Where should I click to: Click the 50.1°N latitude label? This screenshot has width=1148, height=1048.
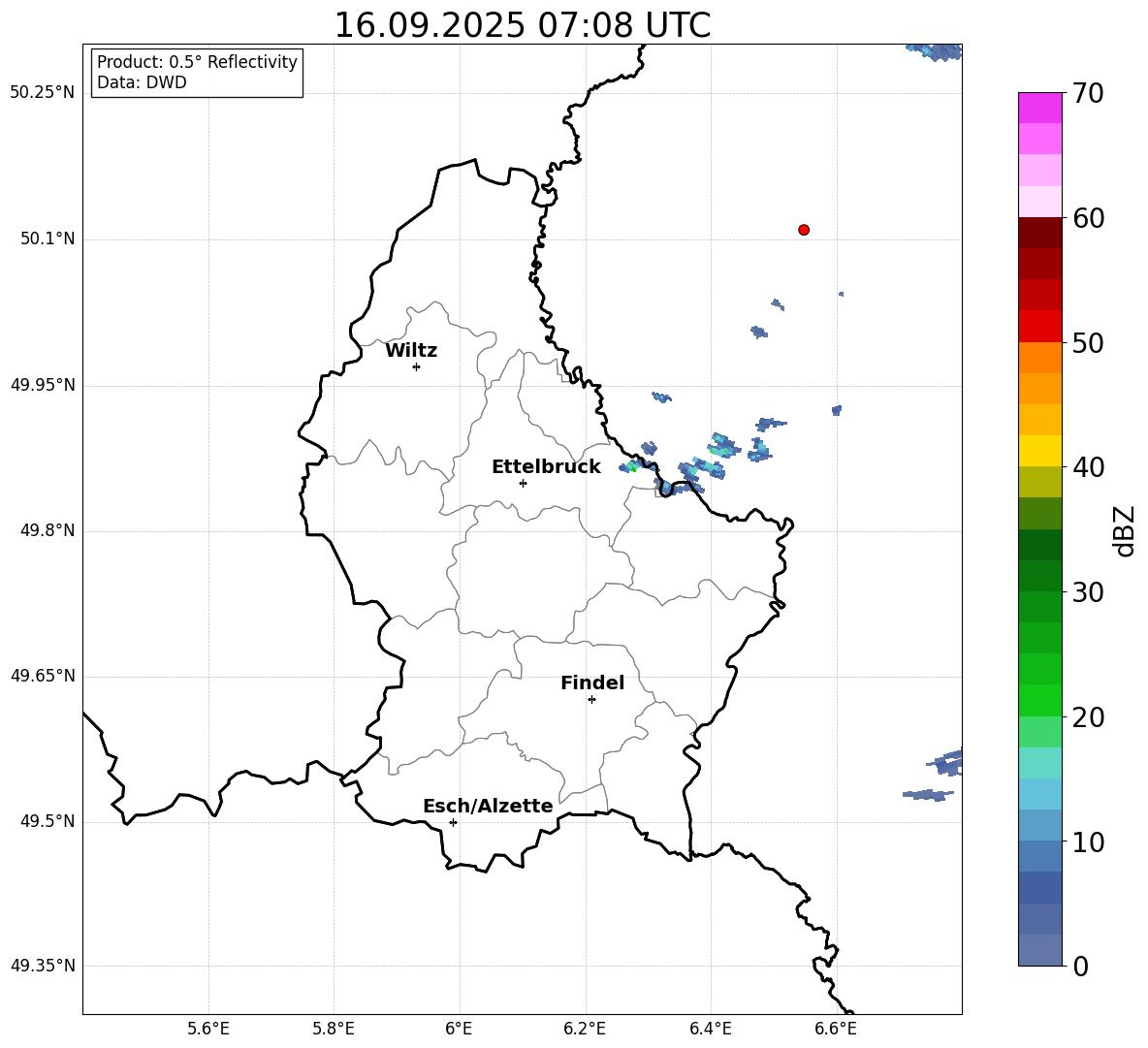[48, 238]
